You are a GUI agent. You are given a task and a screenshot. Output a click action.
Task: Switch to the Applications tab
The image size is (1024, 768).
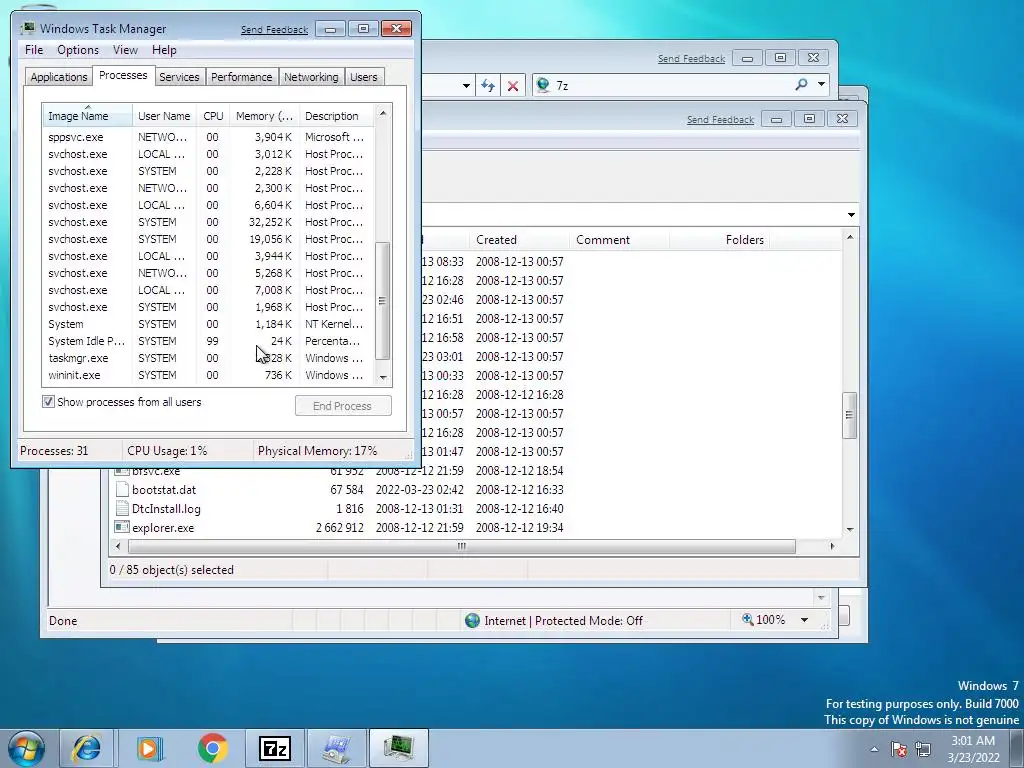pyautogui.click(x=59, y=77)
